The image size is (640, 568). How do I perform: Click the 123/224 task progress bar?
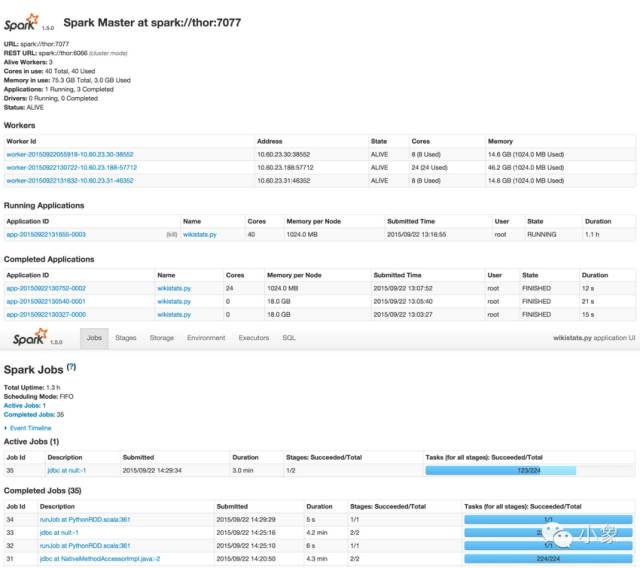[x=530, y=469]
